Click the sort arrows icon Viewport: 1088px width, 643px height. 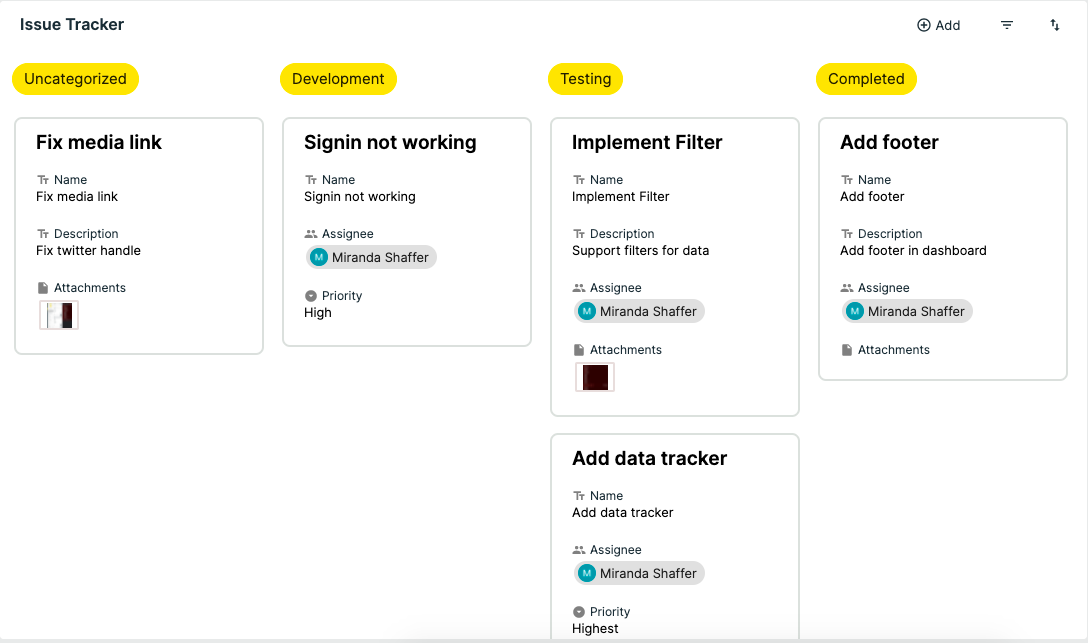tap(1055, 25)
